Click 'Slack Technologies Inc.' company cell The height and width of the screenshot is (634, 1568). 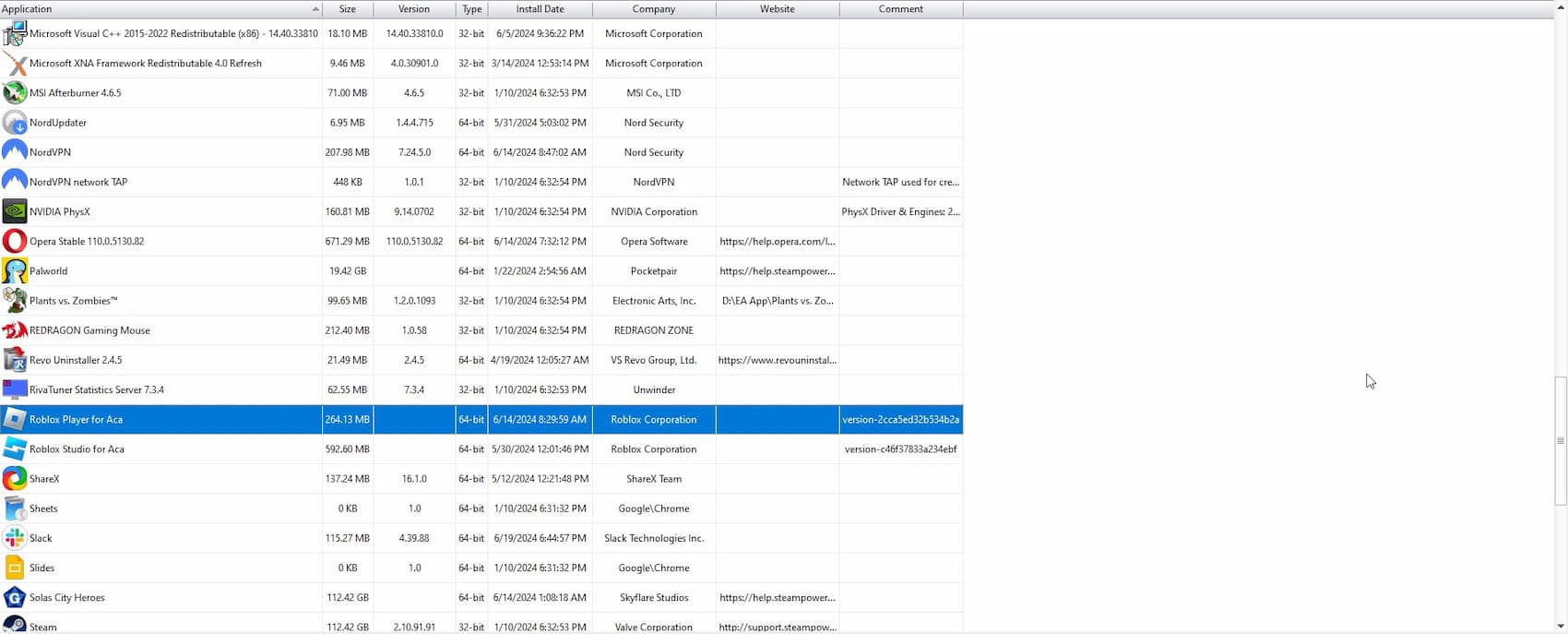coord(654,538)
